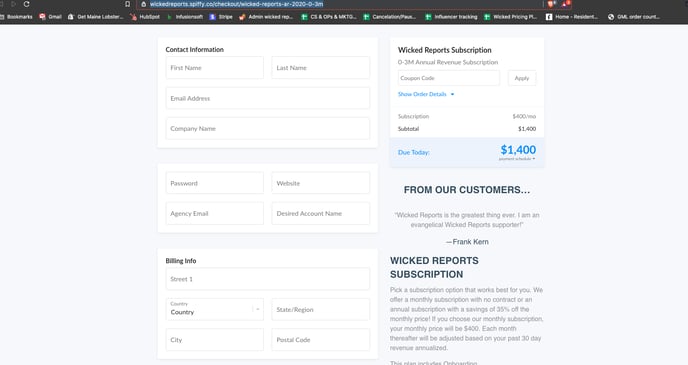Click the $1,400 due today amount
Screen dimensions: 688x365
pos(518,150)
